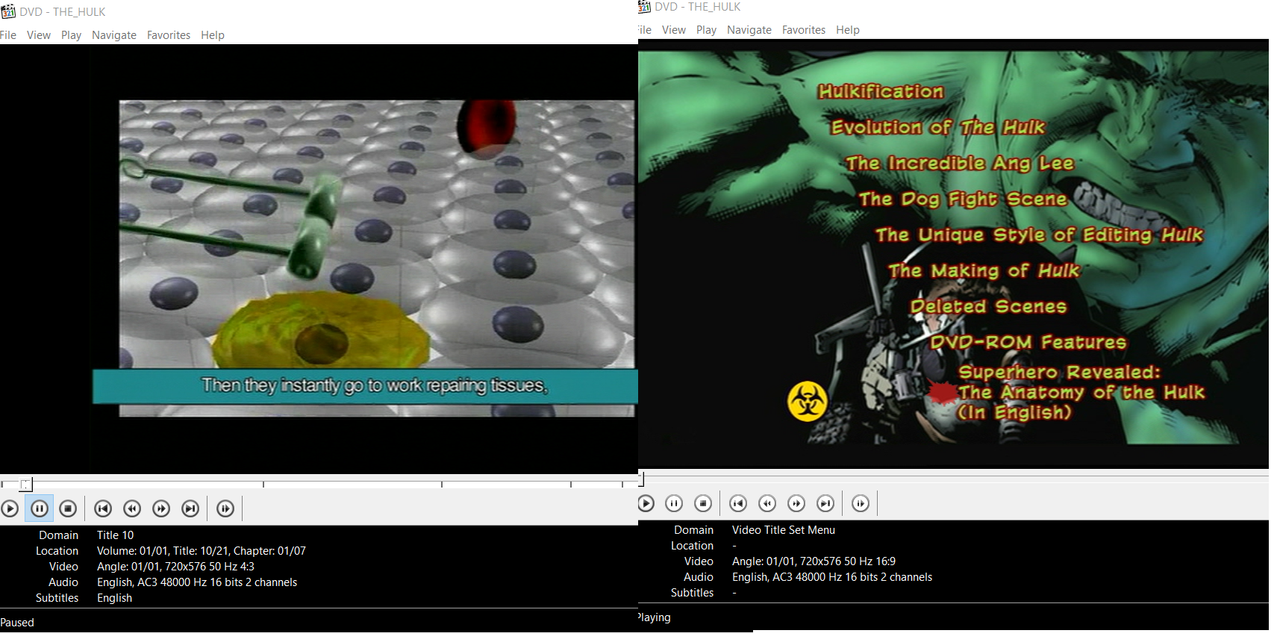Image resolution: width=1280 pixels, height=634 pixels.
Task: Select DVD-ROM Features in DVD menu
Action: (1028, 342)
